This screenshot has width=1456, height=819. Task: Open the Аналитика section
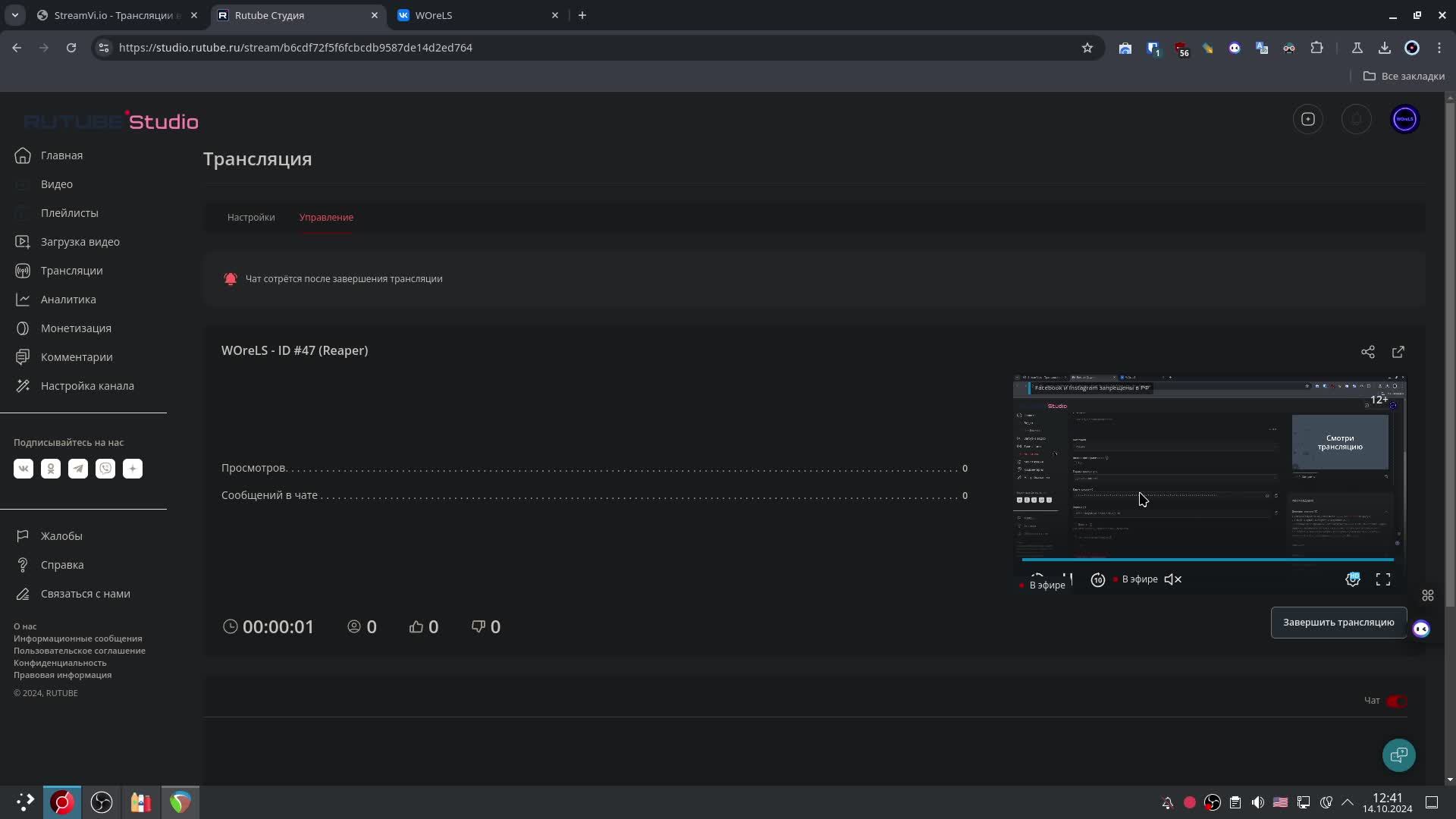pyautogui.click(x=56, y=300)
